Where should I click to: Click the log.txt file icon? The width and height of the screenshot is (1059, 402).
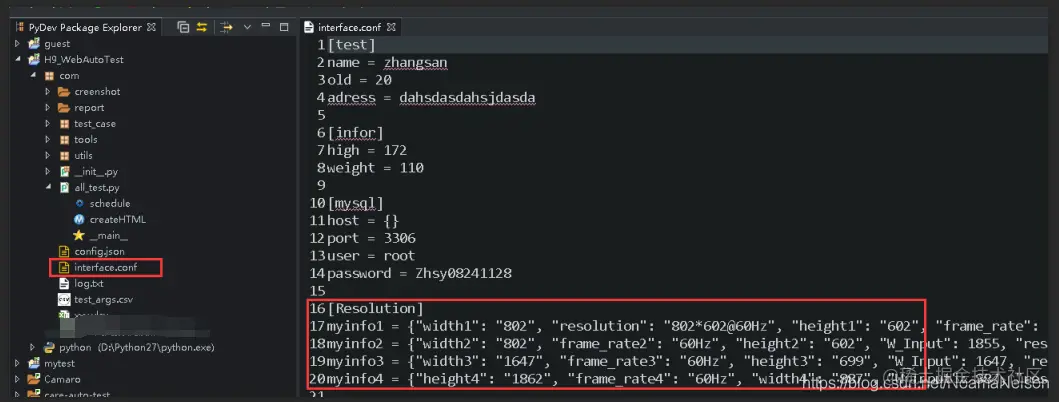coord(64,284)
